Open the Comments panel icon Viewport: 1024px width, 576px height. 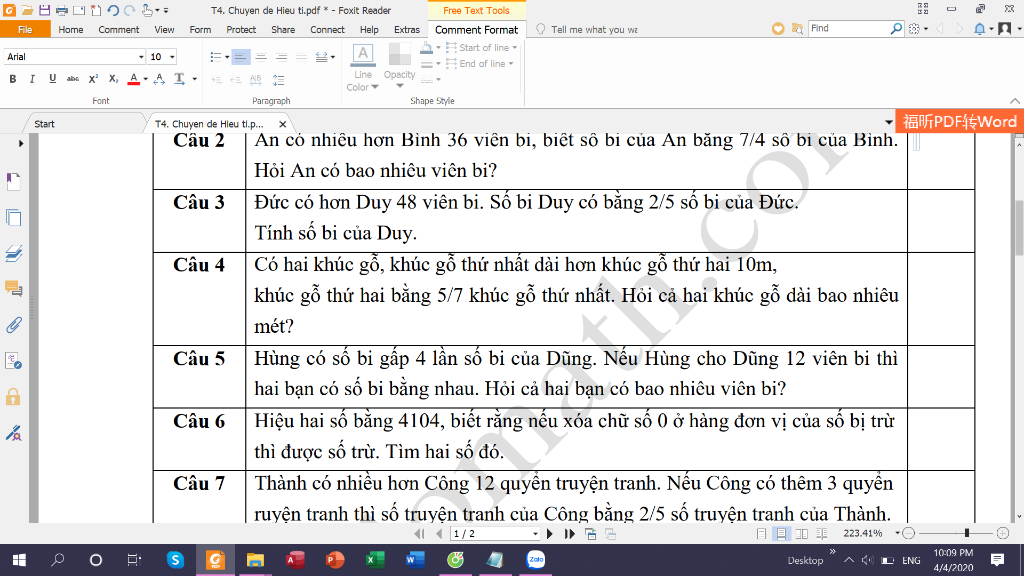(13, 289)
